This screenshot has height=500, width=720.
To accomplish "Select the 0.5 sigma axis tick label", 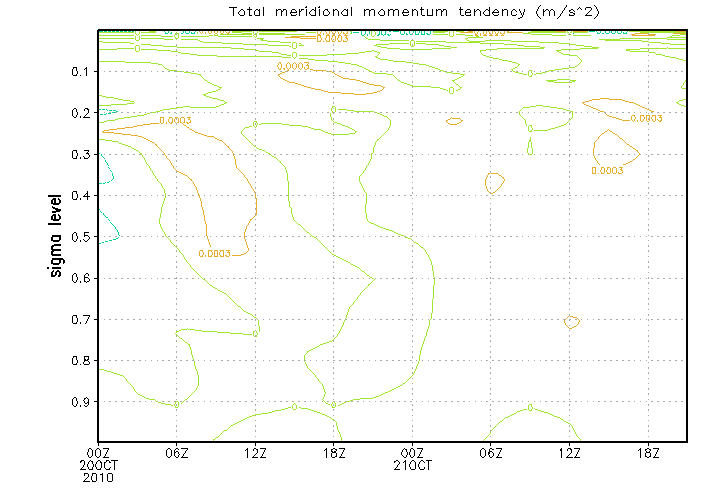I will (x=80, y=237).
